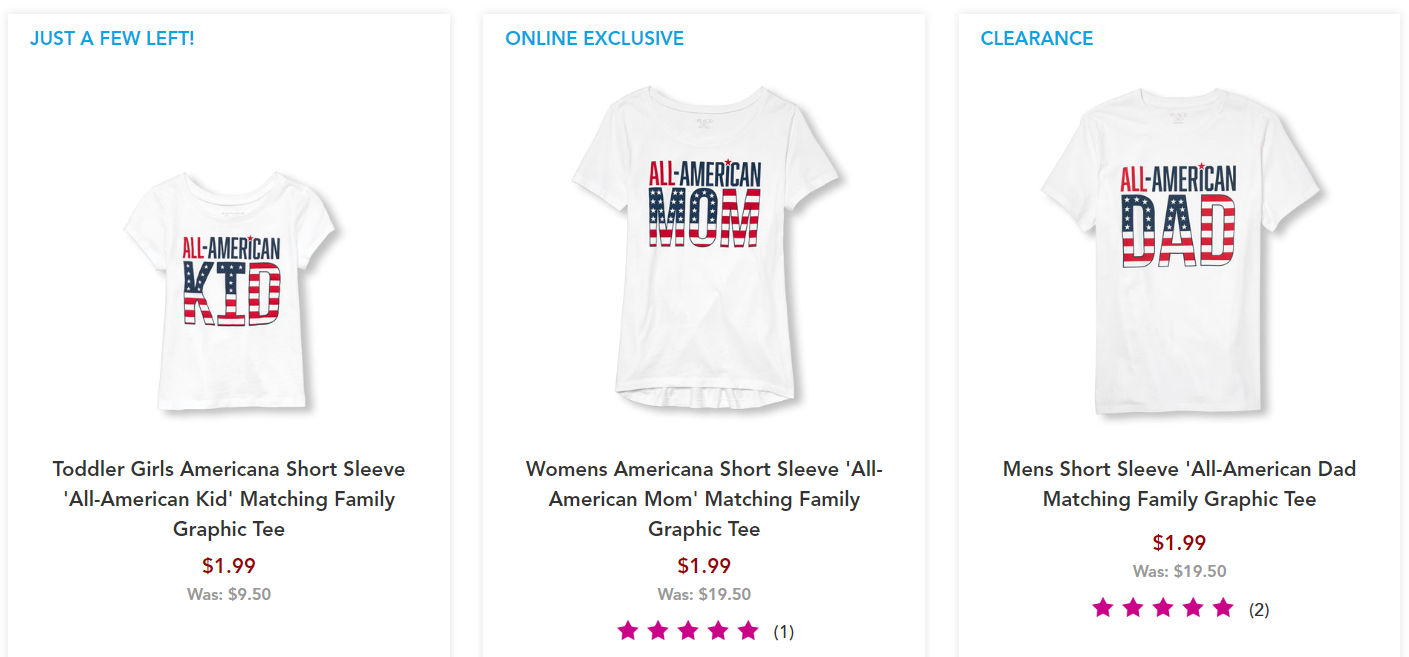Viewport: 1409px width, 657px height.
Task: Click the 'JUST A FEW LEFT!' badge
Action: [x=112, y=39]
